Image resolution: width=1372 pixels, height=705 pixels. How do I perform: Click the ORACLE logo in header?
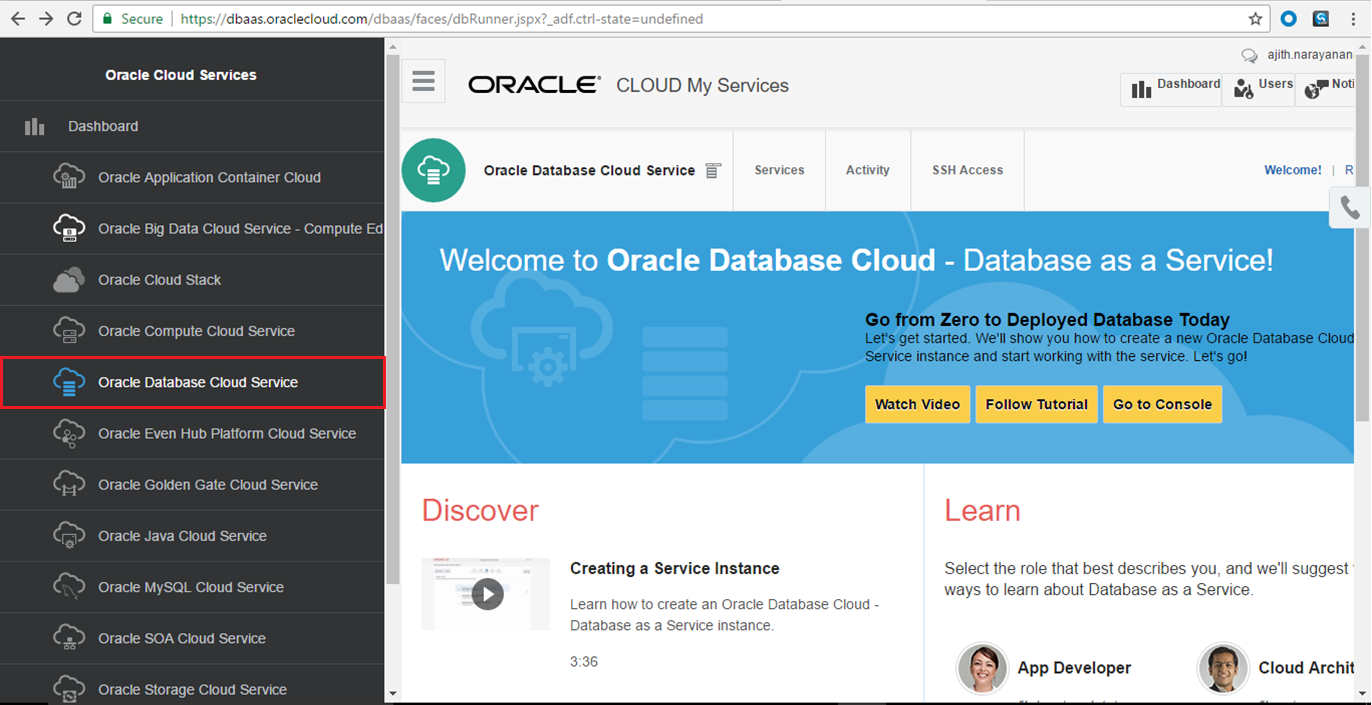pos(534,85)
